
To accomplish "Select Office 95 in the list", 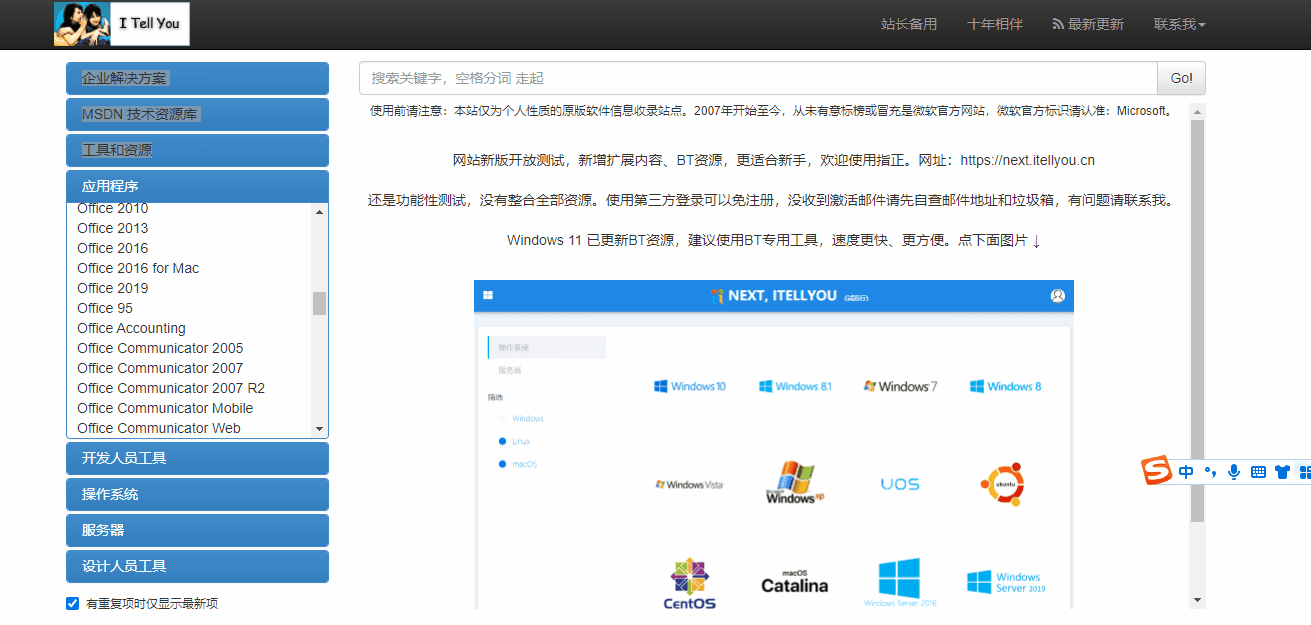I will coord(105,308).
